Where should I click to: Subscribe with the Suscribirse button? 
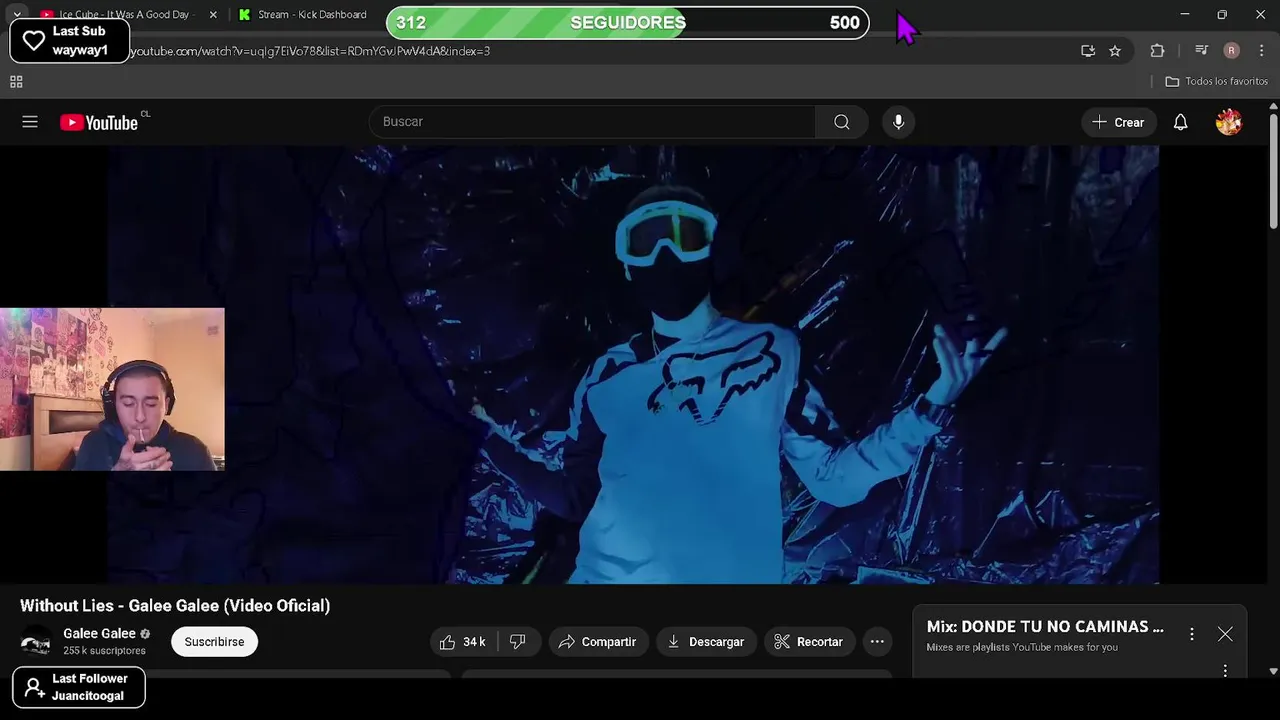point(214,642)
